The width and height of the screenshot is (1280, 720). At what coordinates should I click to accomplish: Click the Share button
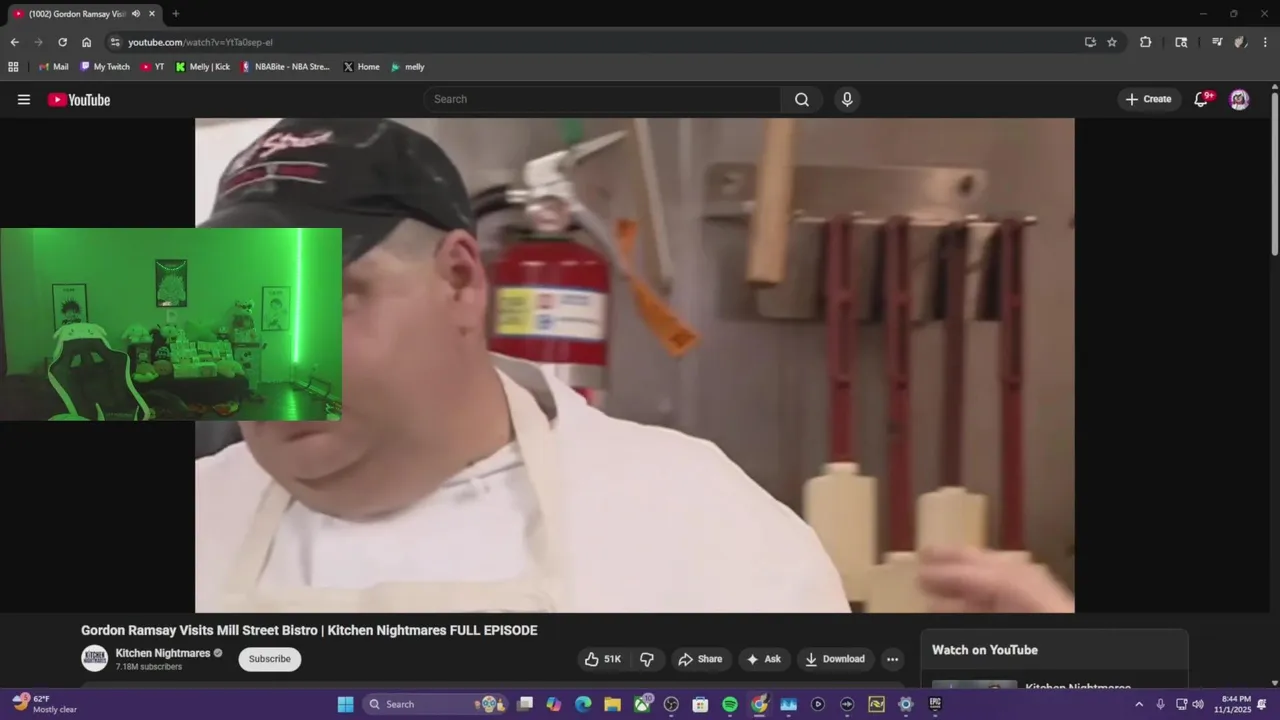point(700,659)
